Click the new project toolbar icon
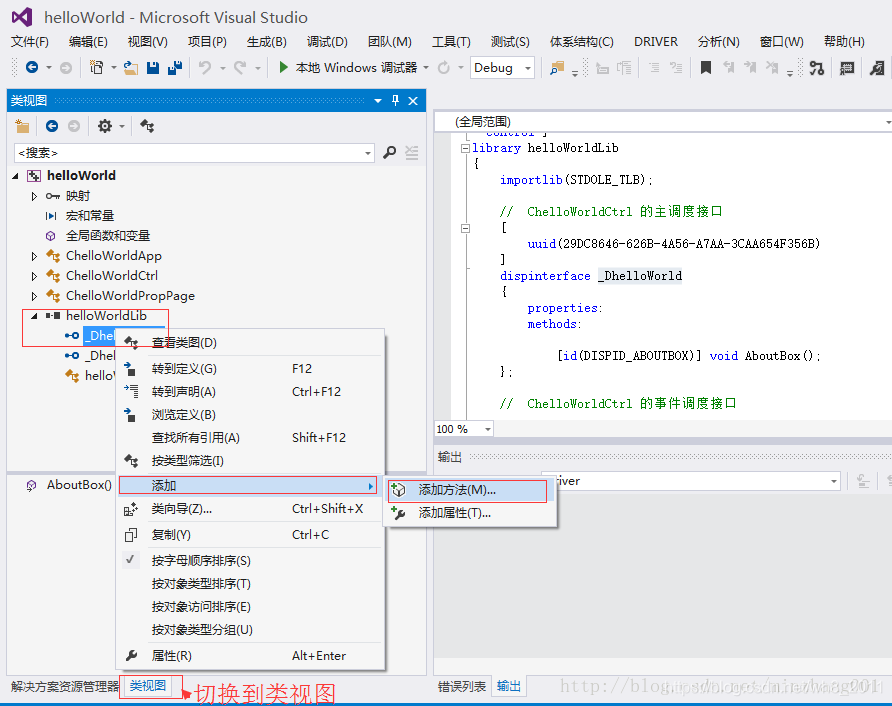Image resolution: width=892 pixels, height=706 pixels. coord(97,68)
